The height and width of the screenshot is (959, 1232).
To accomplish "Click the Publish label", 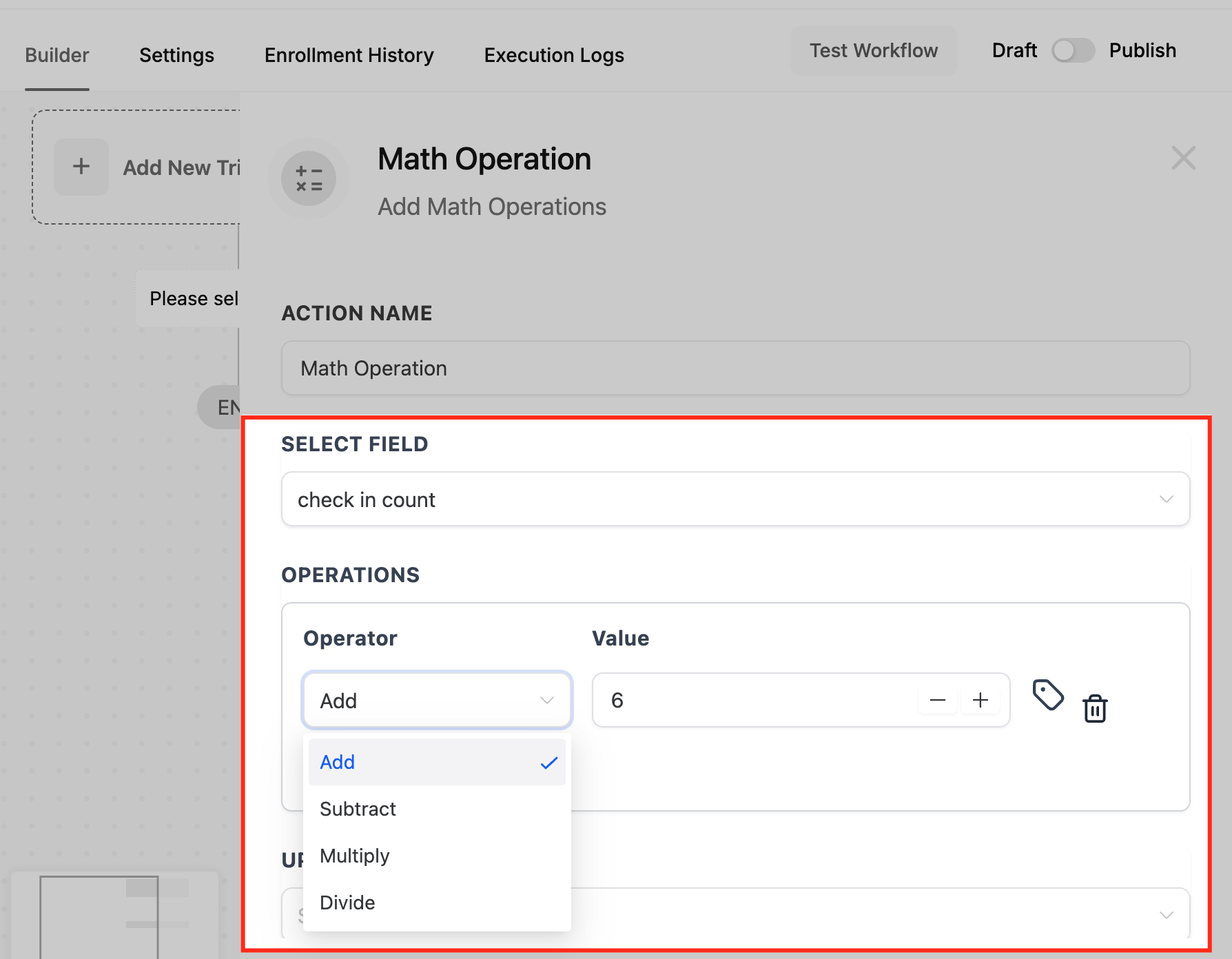I will coord(1142,50).
